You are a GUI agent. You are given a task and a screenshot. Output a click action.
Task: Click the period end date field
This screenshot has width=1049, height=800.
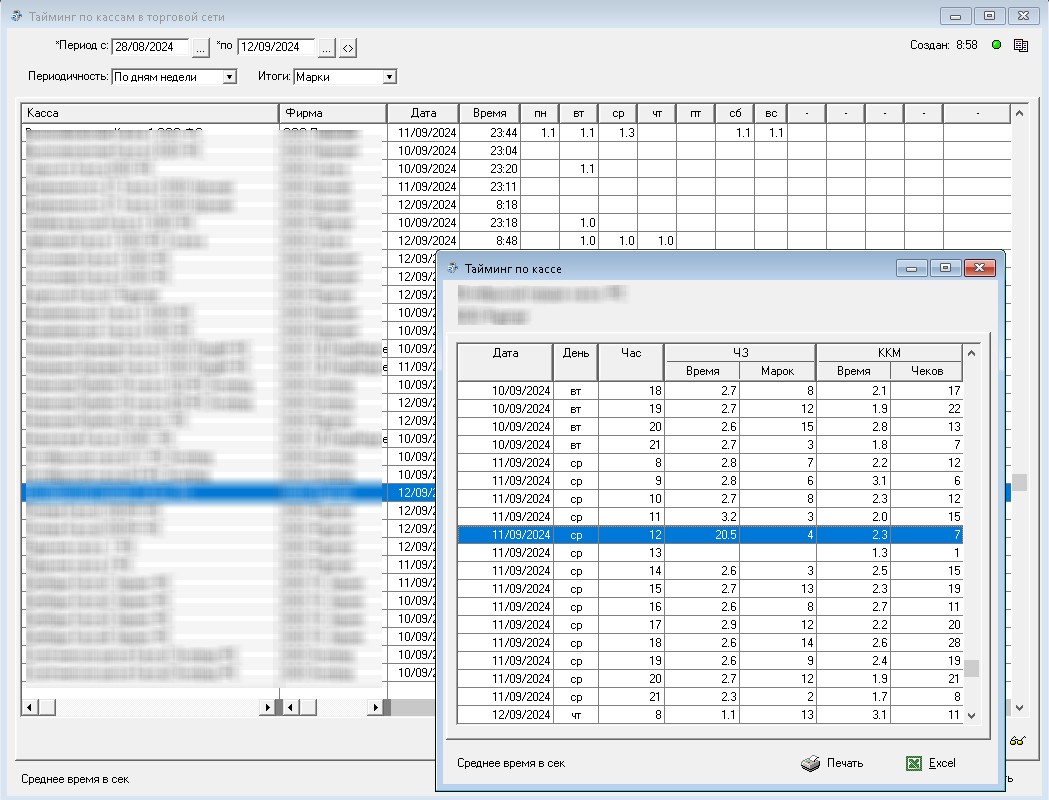click(x=276, y=47)
